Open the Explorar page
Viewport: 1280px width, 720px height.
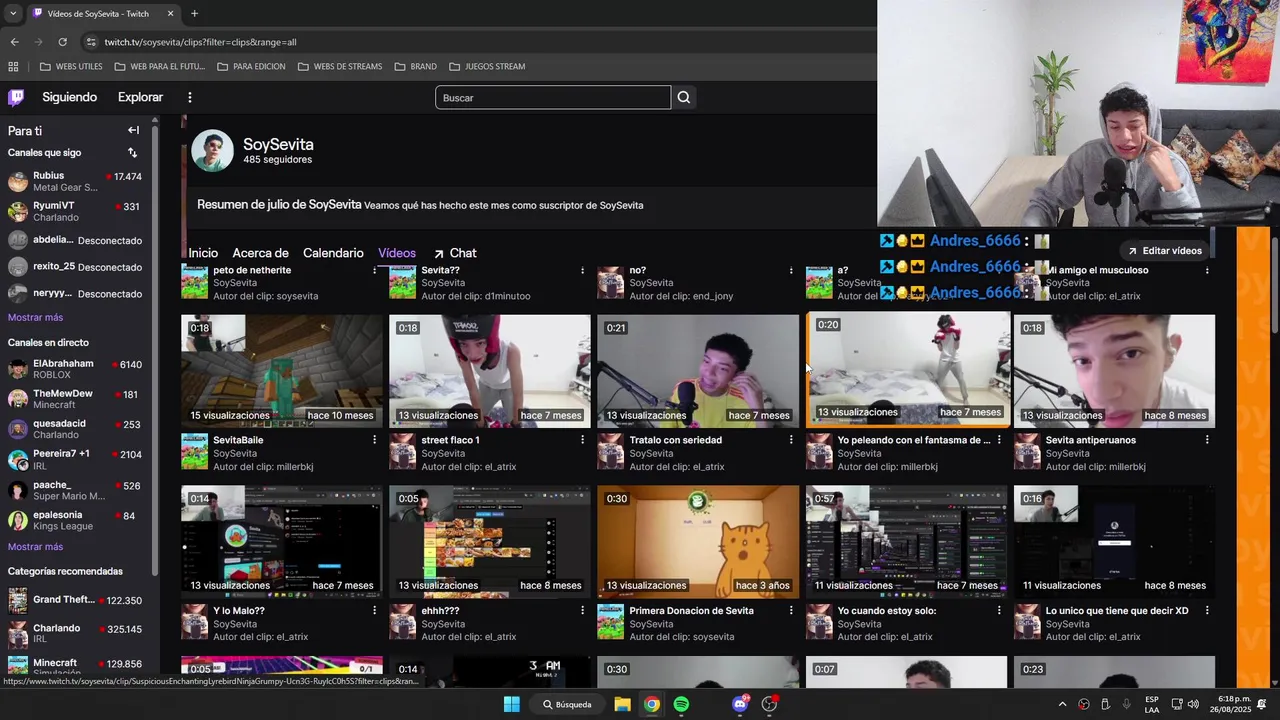140,97
